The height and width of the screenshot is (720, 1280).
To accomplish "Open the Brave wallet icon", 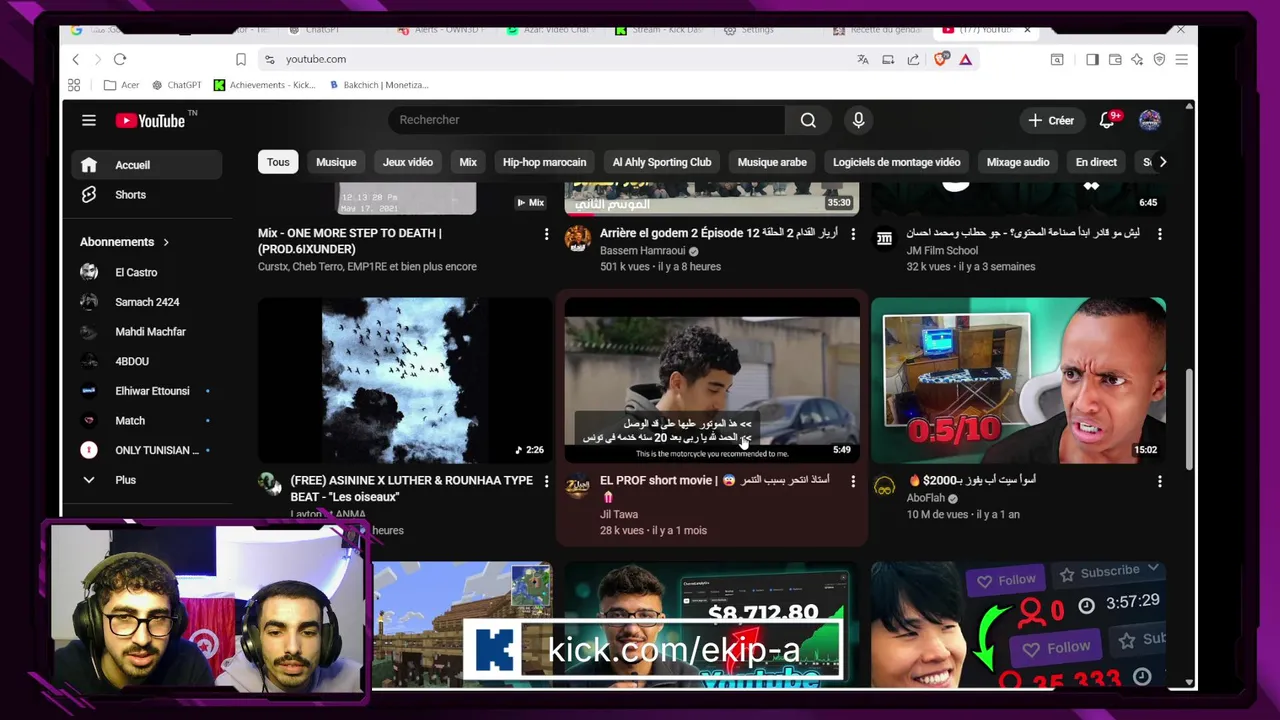I will pyautogui.click(x=1115, y=59).
